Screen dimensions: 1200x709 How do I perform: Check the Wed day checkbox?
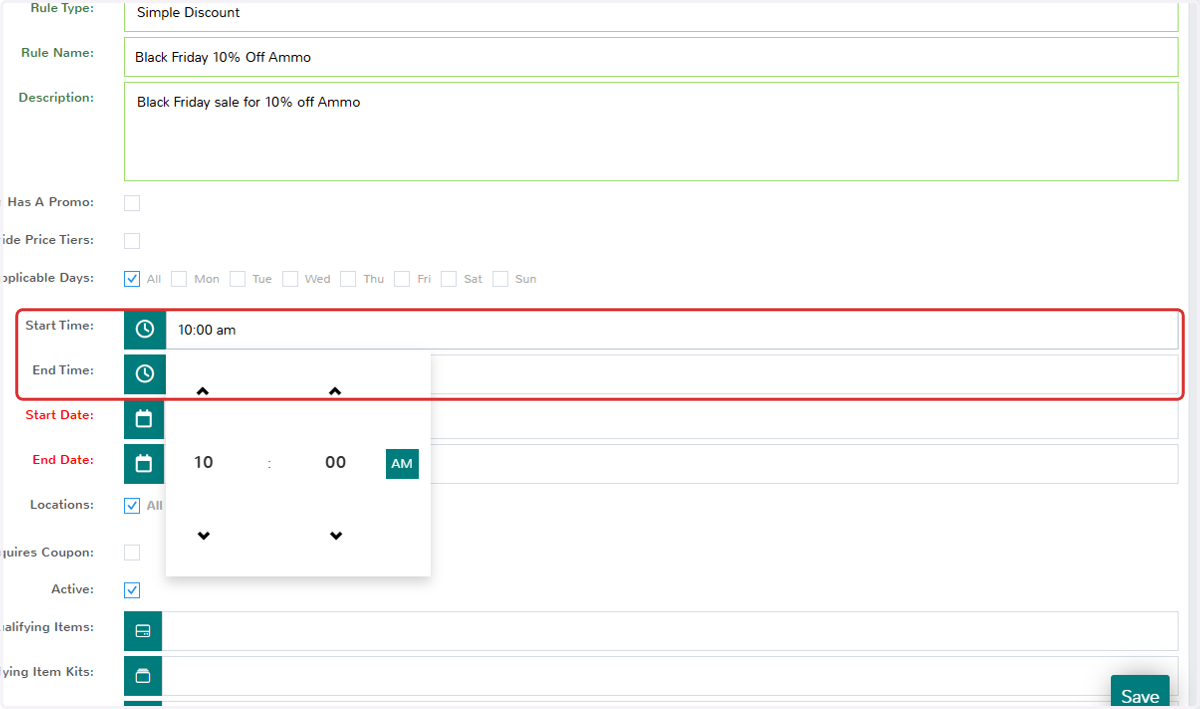(290, 279)
